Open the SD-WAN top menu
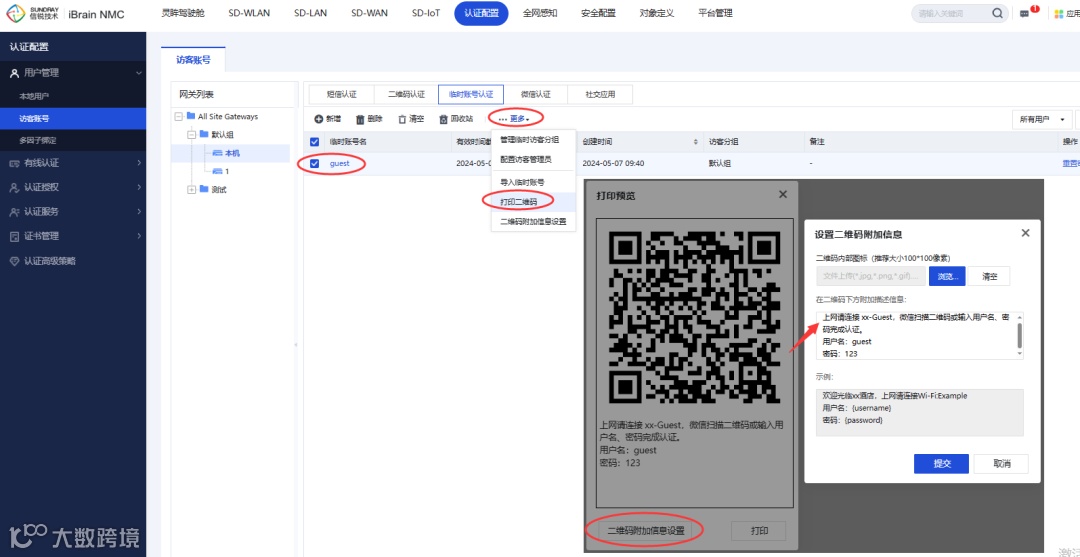1080x557 pixels. coord(368,13)
